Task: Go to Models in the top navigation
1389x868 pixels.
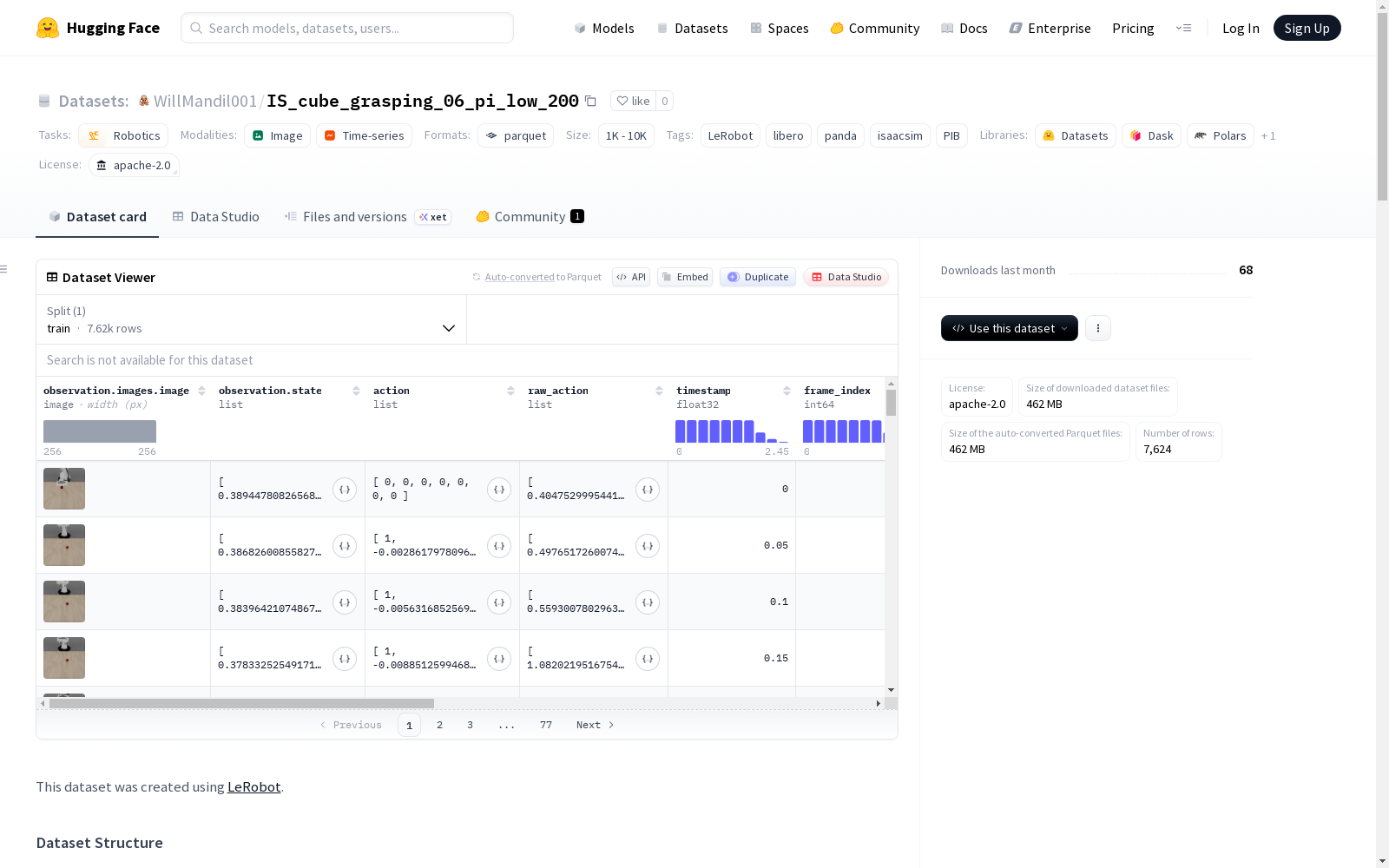Action: [x=604, y=28]
